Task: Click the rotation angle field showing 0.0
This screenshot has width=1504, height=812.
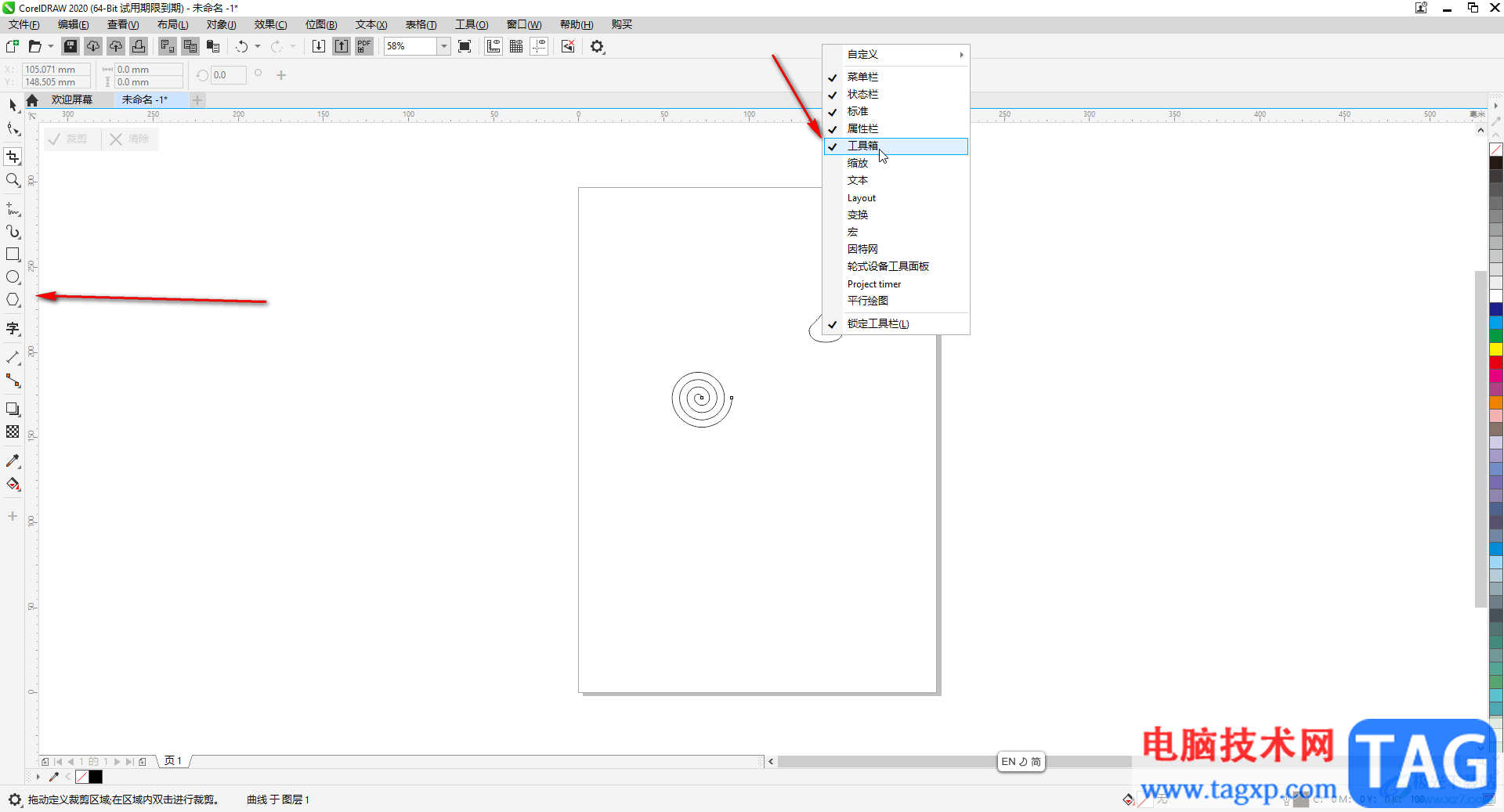Action: (x=228, y=75)
